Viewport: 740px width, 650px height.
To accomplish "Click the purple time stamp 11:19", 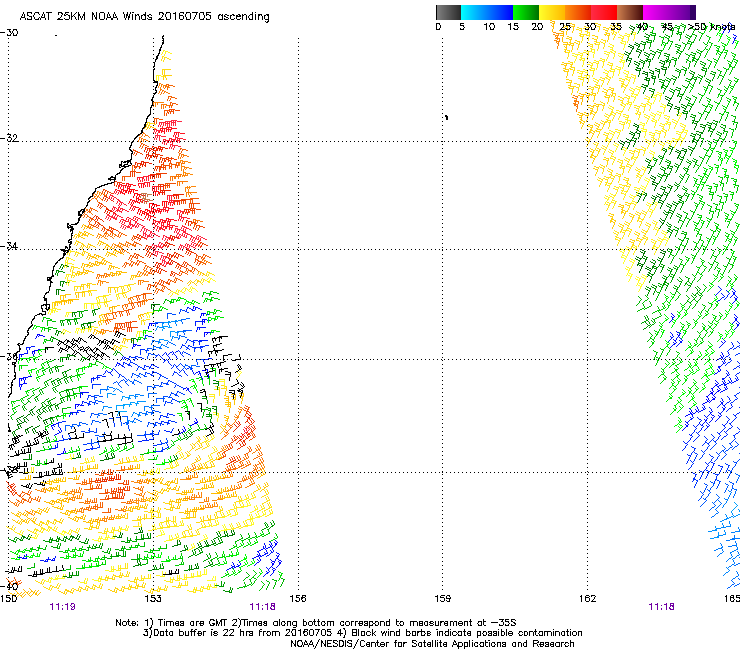I will (62, 607).
